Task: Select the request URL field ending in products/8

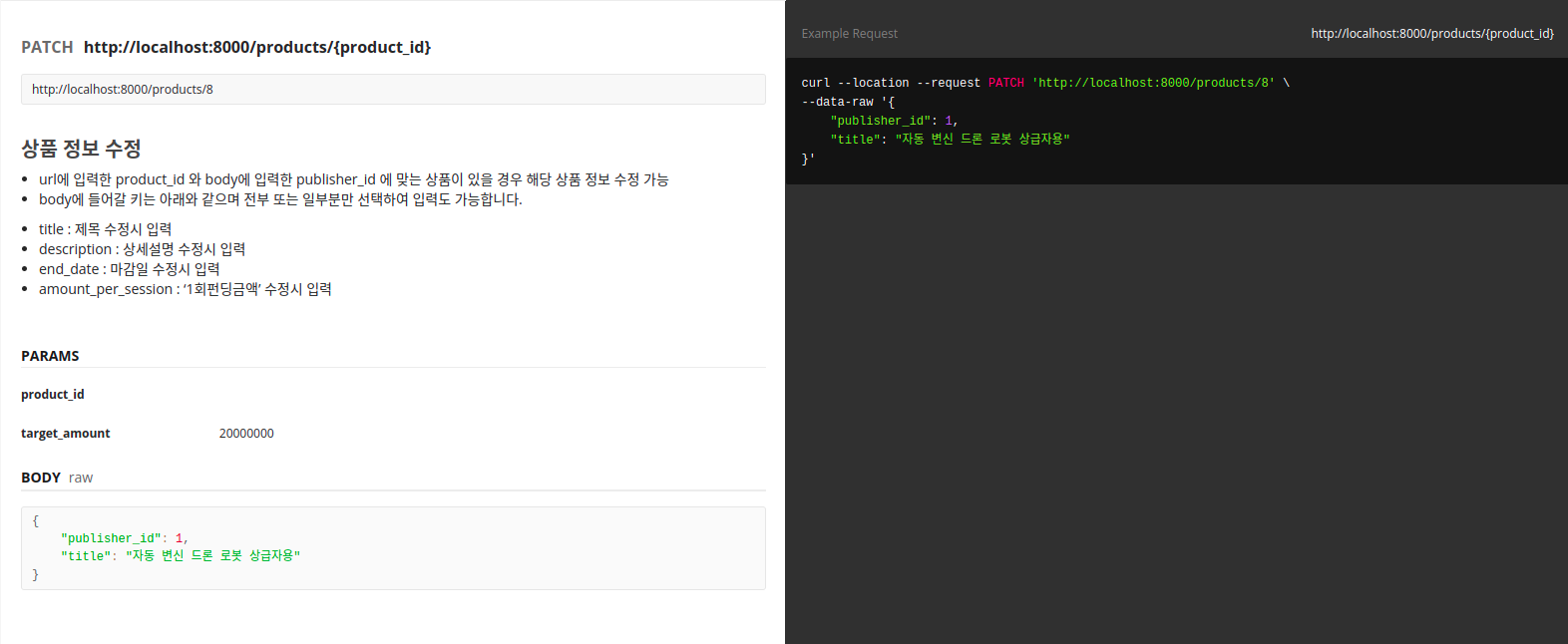Action: (393, 89)
